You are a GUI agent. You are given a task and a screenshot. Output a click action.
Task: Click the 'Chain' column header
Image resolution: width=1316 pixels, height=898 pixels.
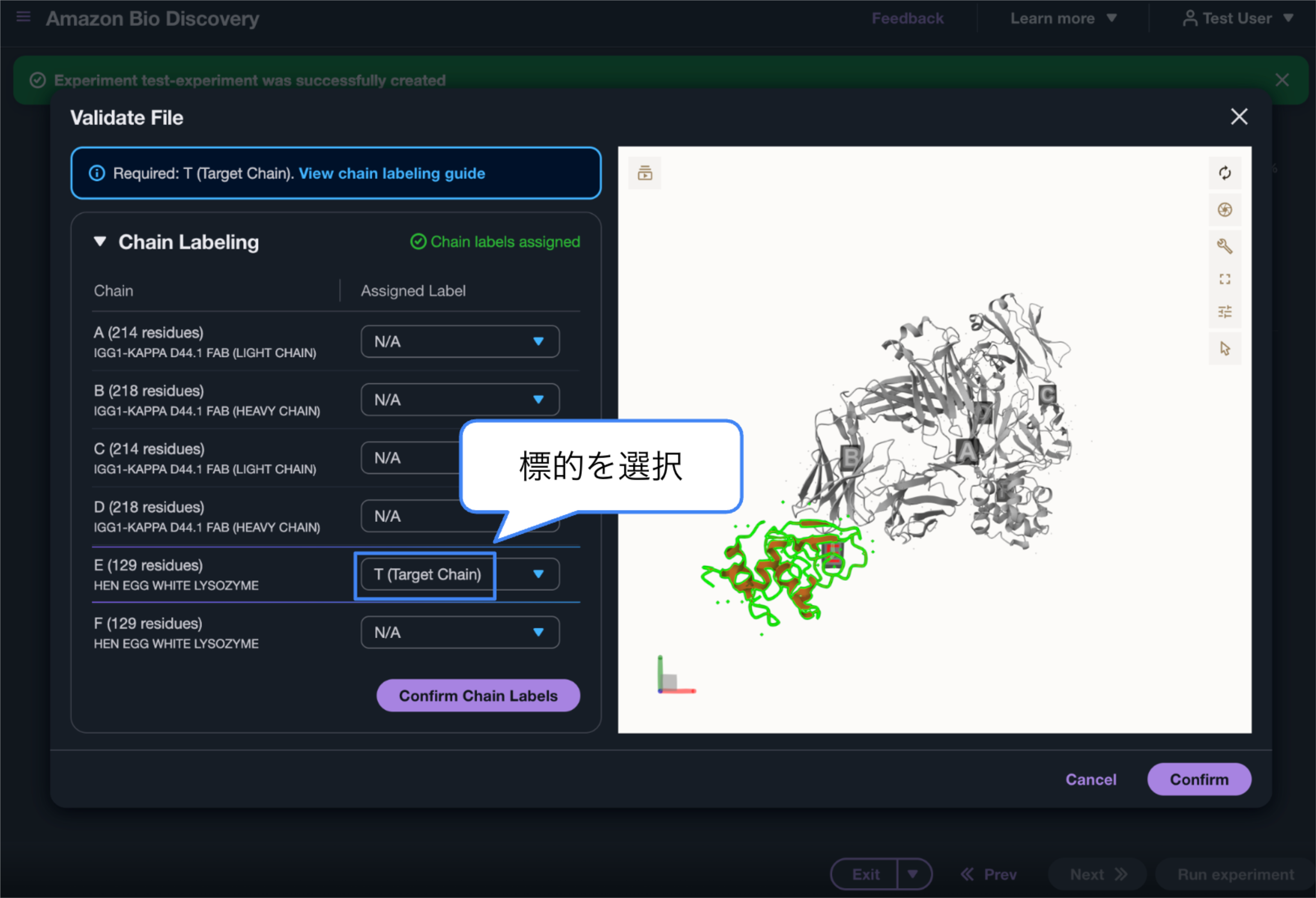(113, 291)
